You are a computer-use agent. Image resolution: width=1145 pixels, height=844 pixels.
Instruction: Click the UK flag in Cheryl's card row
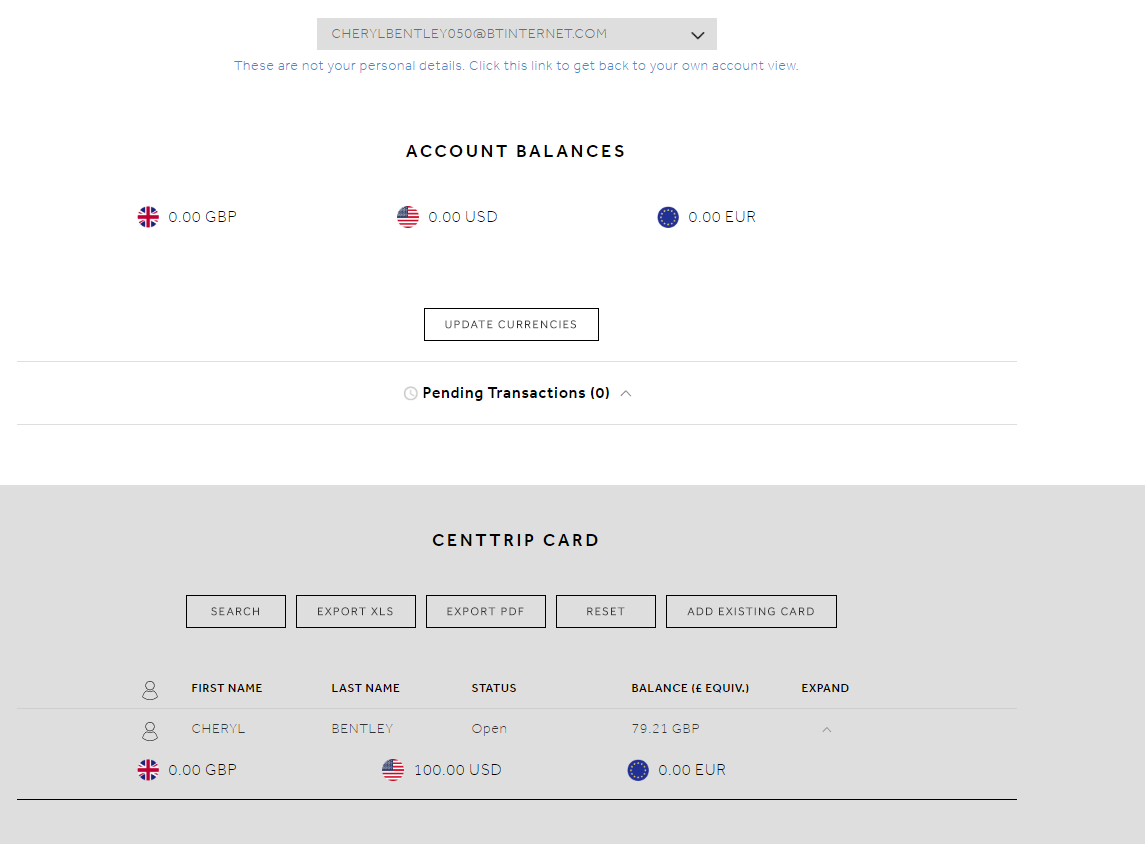point(148,770)
